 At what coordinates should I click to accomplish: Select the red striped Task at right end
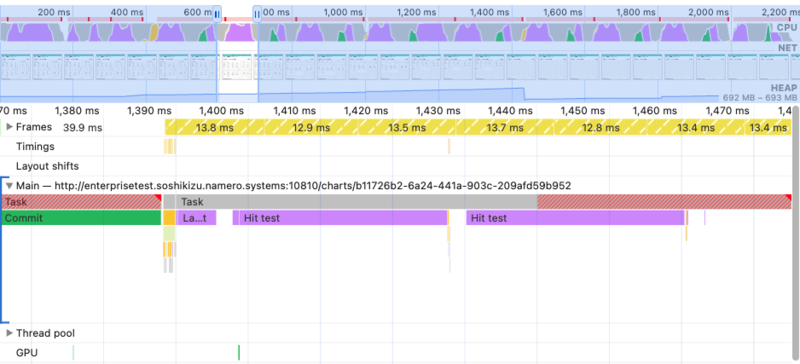point(664,202)
